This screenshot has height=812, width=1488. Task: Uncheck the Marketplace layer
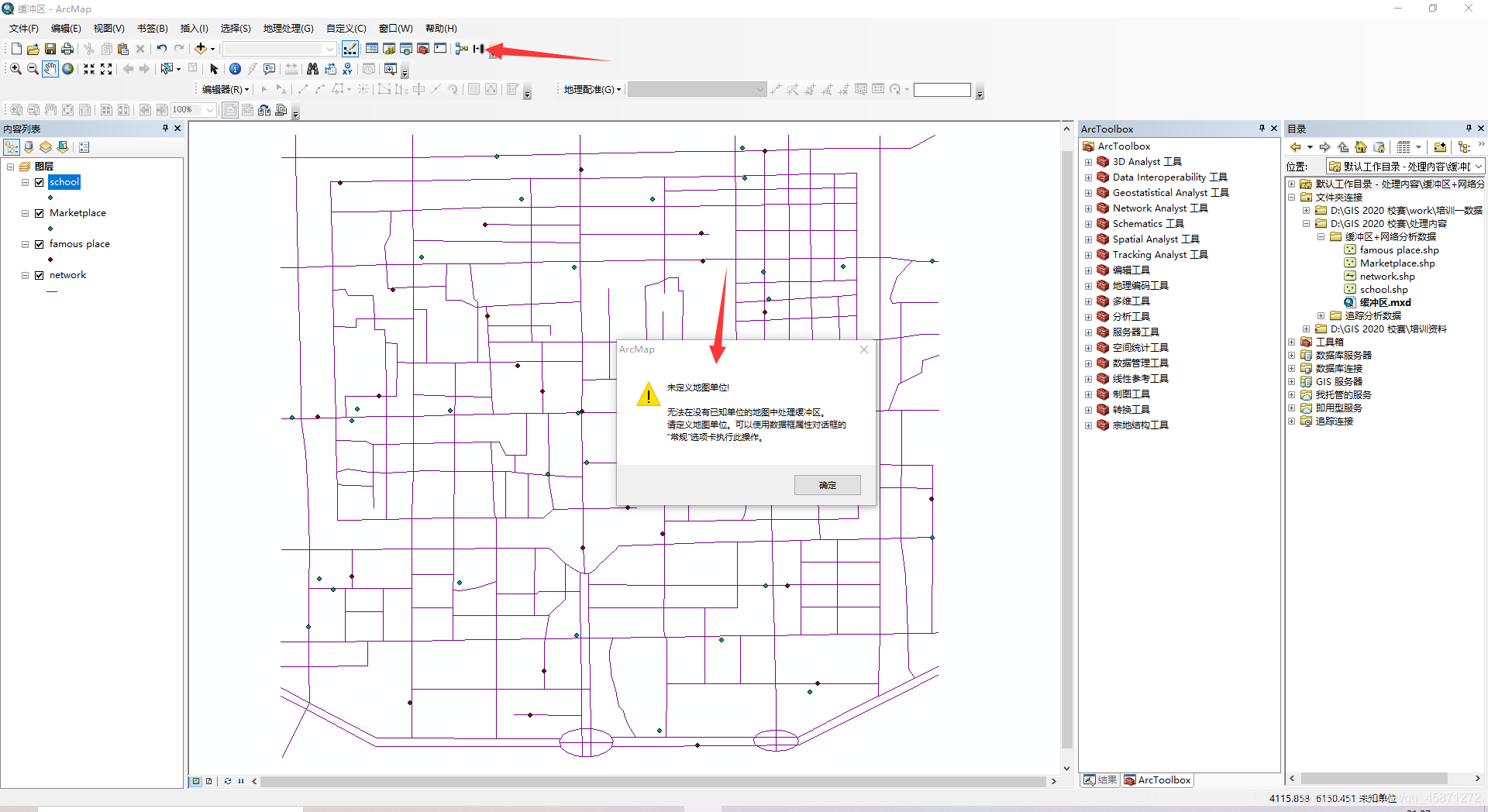39,213
